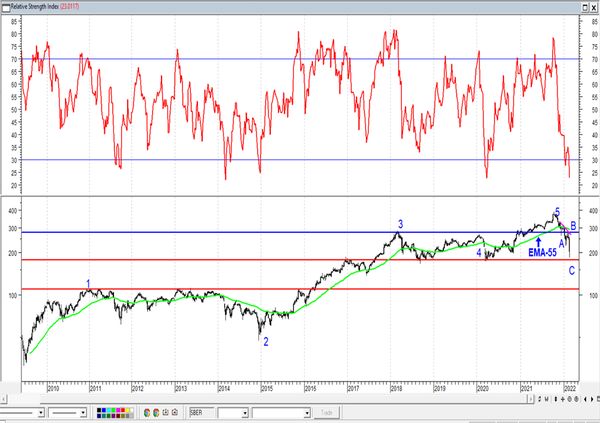Maximize the Relative Strength Index pane
This screenshot has height=423, width=600.
(x=585, y=7)
